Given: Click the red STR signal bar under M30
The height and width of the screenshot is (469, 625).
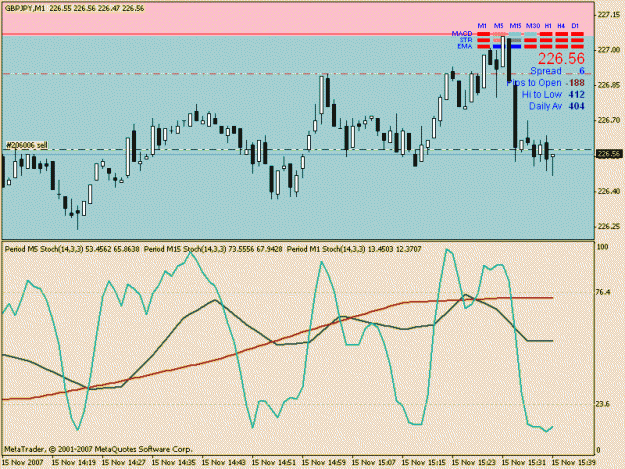Looking at the screenshot, I should click(530, 40).
